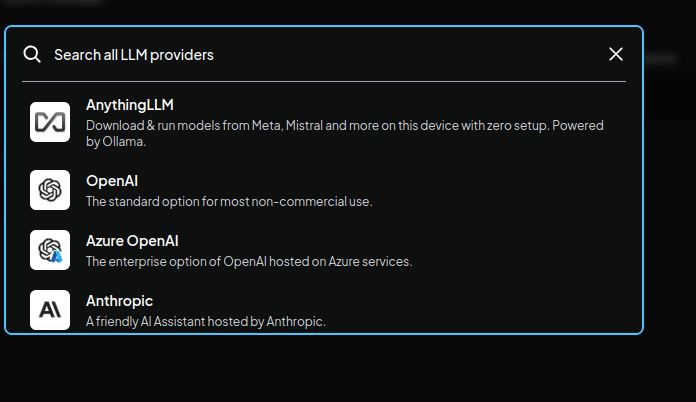The image size is (696, 402).
Task: Click the magnifying glass search icon
Action: click(x=32, y=54)
